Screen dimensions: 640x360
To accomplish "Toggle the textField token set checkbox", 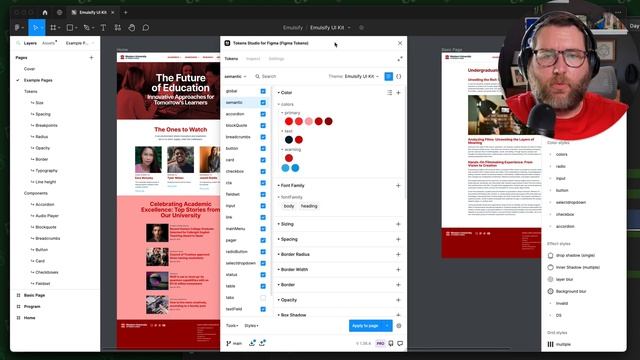I will (263, 309).
